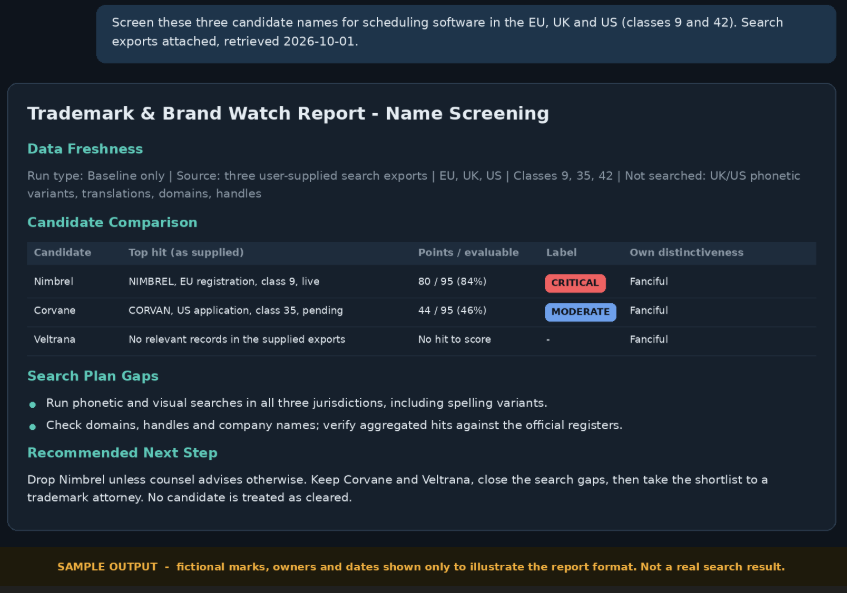Click 'No relevant records in the supplied exports' cell

pyautogui.click(x=237, y=339)
